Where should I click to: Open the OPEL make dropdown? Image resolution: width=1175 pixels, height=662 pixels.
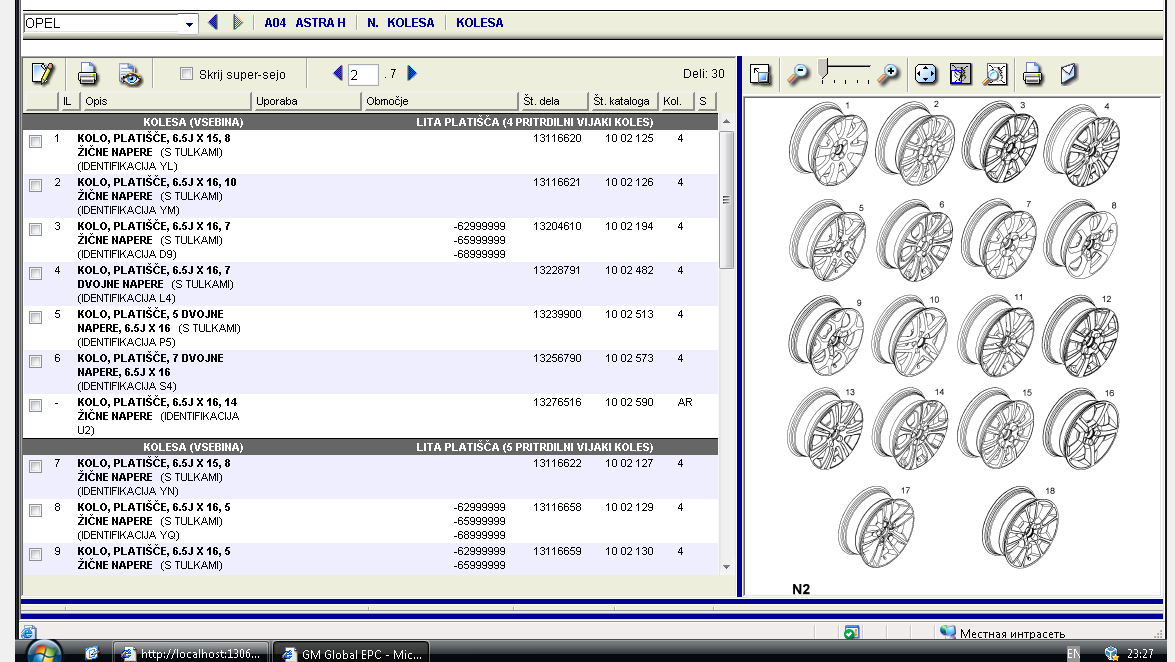click(x=189, y=23)
